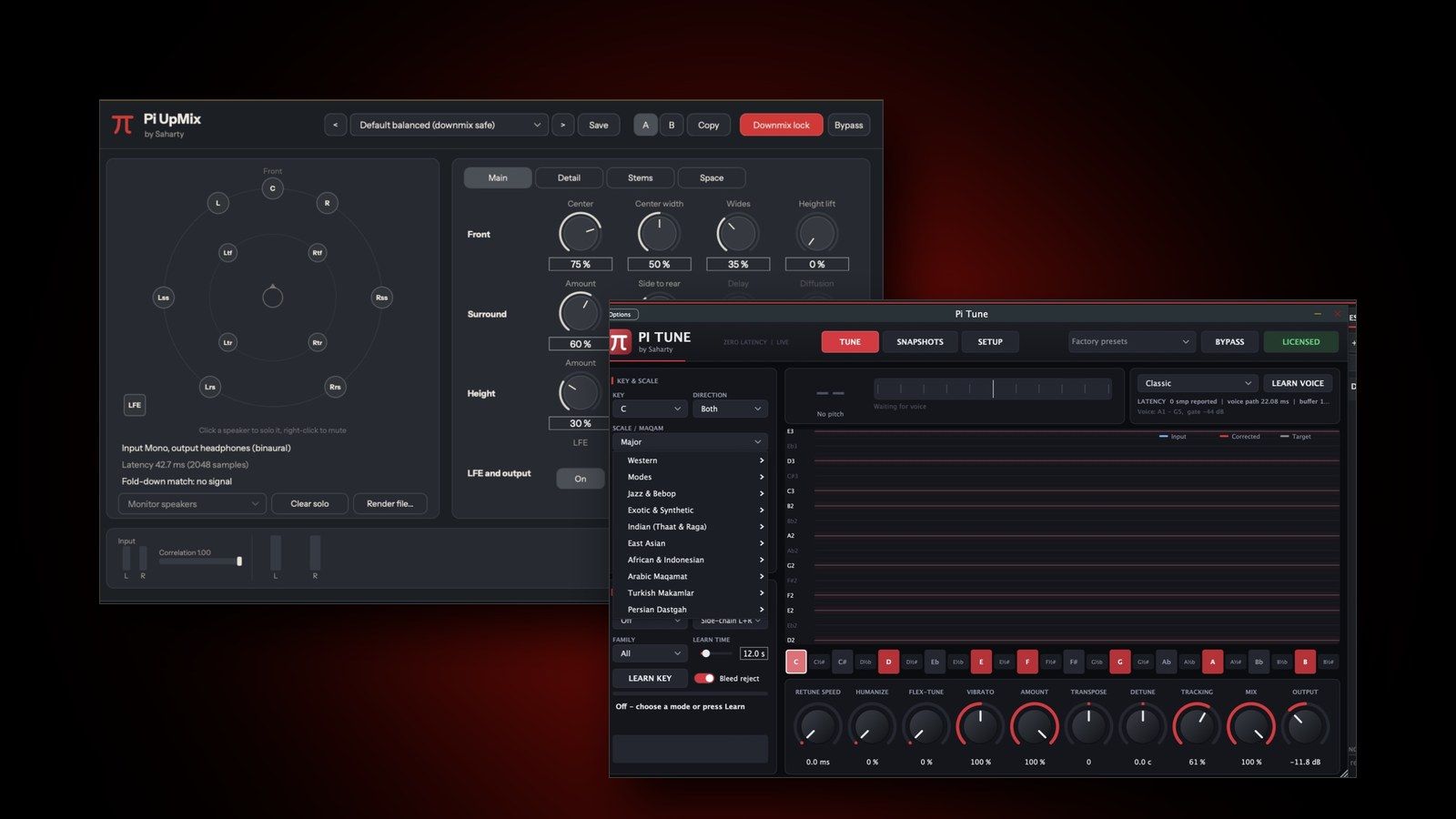
Task: Open the Monitor speakers dropdown
Action: [192, 503]
